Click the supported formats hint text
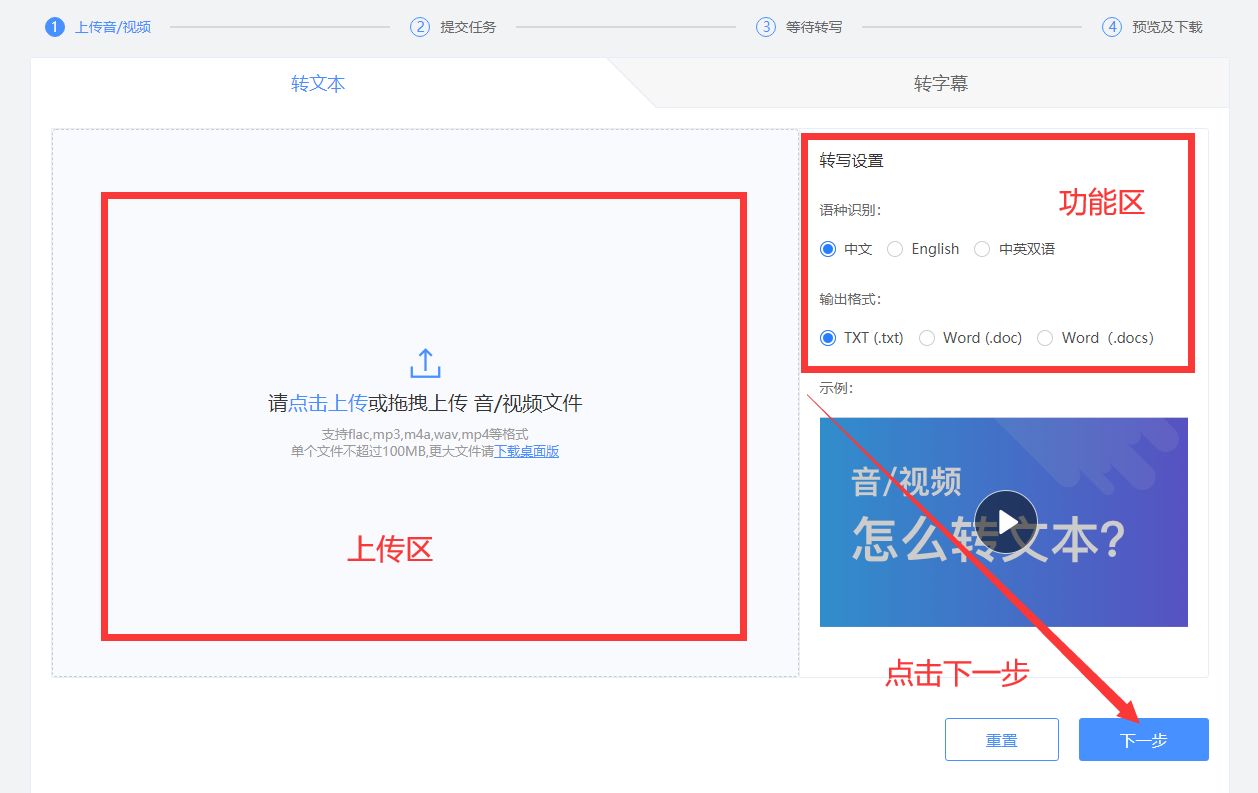Image resolution: width=1258 pixels, height=793 pixels. point(425,435)
